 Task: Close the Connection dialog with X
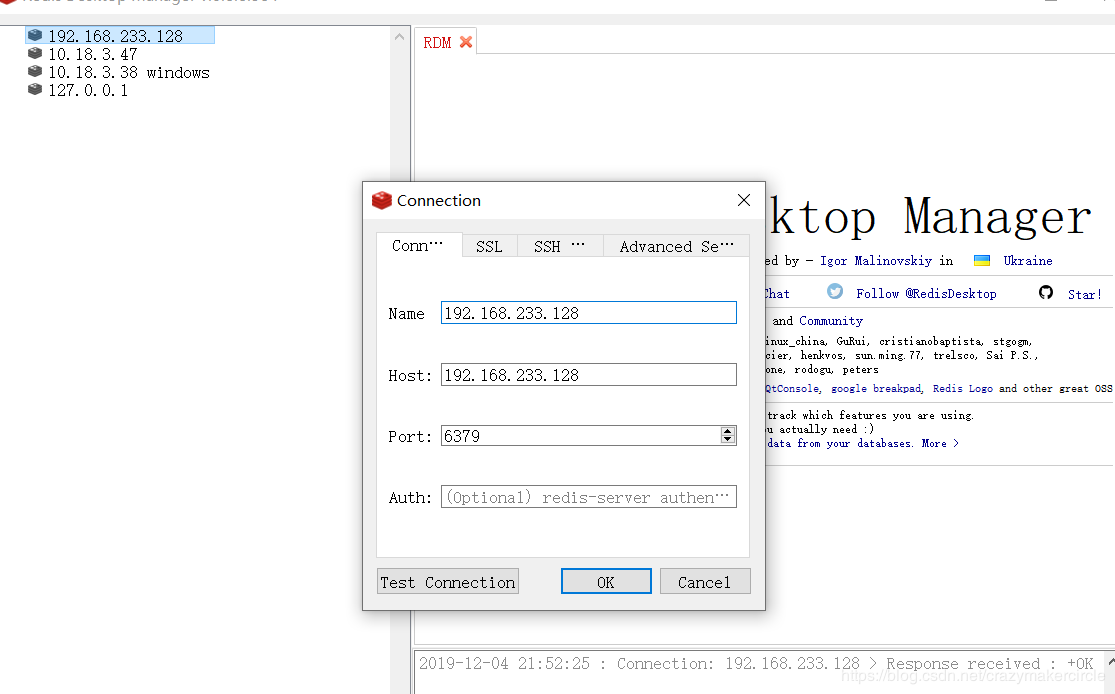click(x=744, y=201)
